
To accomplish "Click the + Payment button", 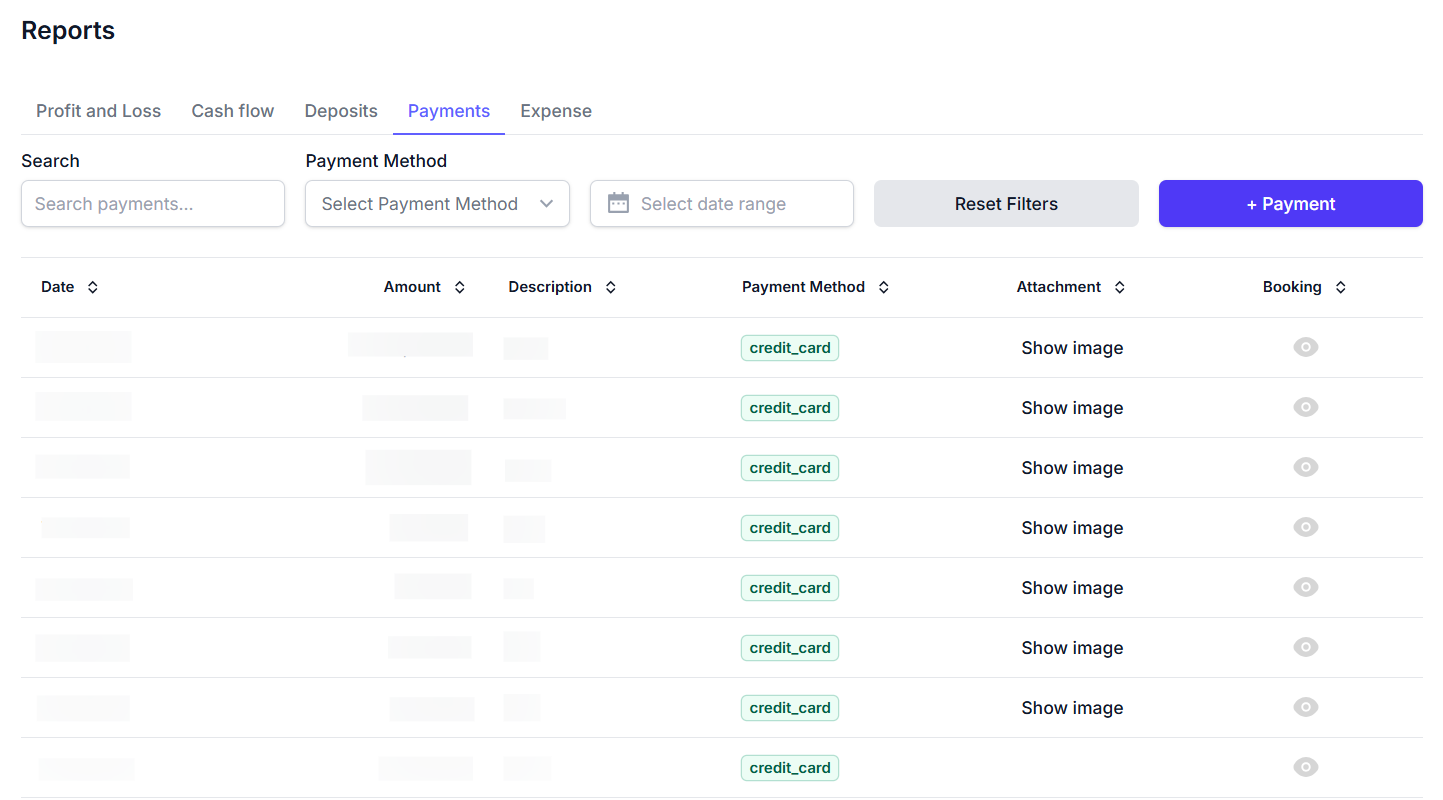I will point(1290,204).
